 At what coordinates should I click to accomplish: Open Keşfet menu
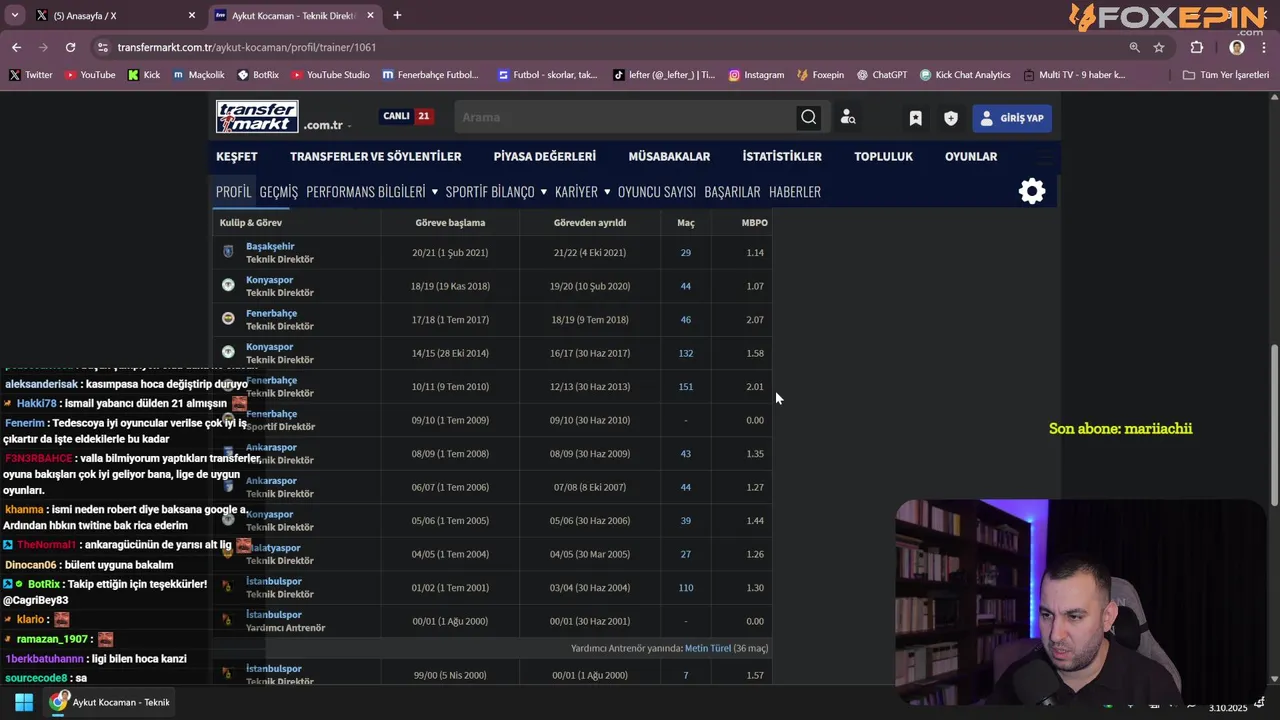coord(237,156)
